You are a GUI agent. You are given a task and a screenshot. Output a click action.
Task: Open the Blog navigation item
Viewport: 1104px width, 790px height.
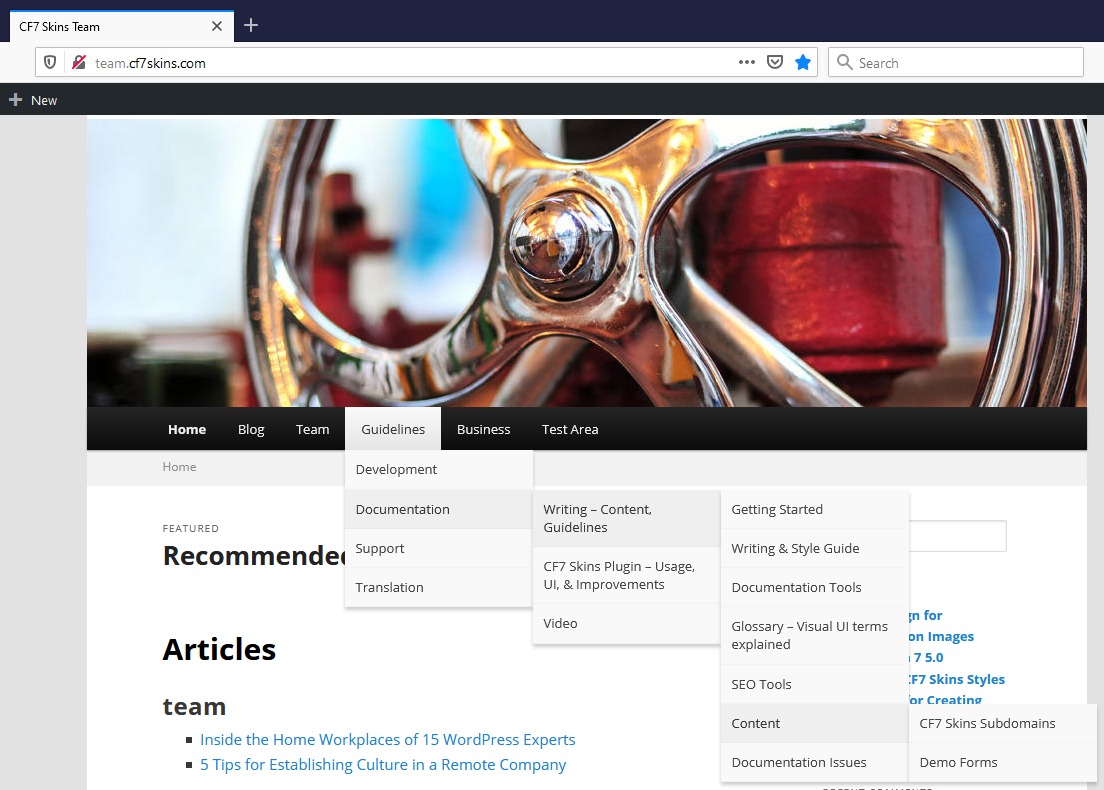251,429
